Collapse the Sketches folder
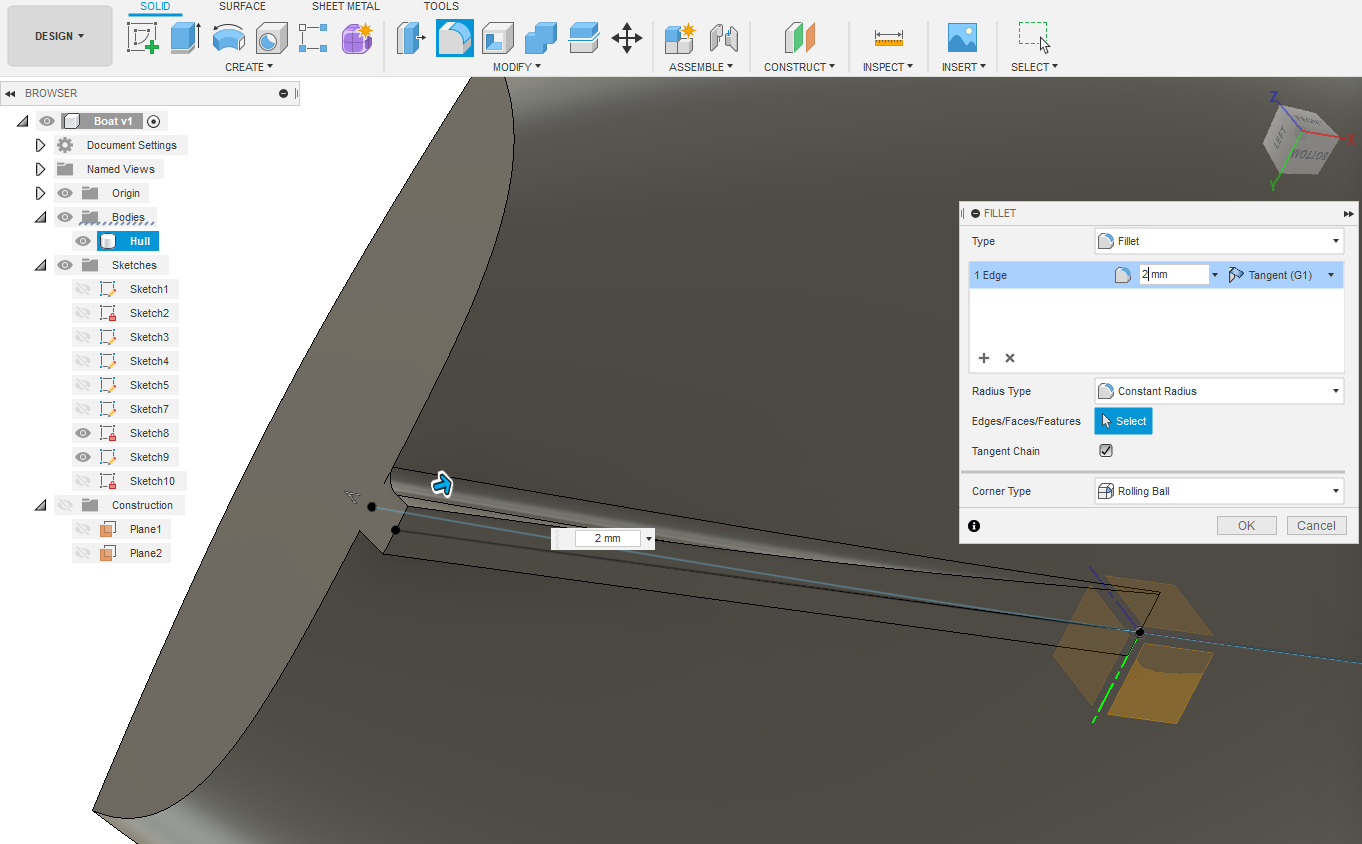The width and height of the screenshot is (1362, 844). (x=41, y=265)
